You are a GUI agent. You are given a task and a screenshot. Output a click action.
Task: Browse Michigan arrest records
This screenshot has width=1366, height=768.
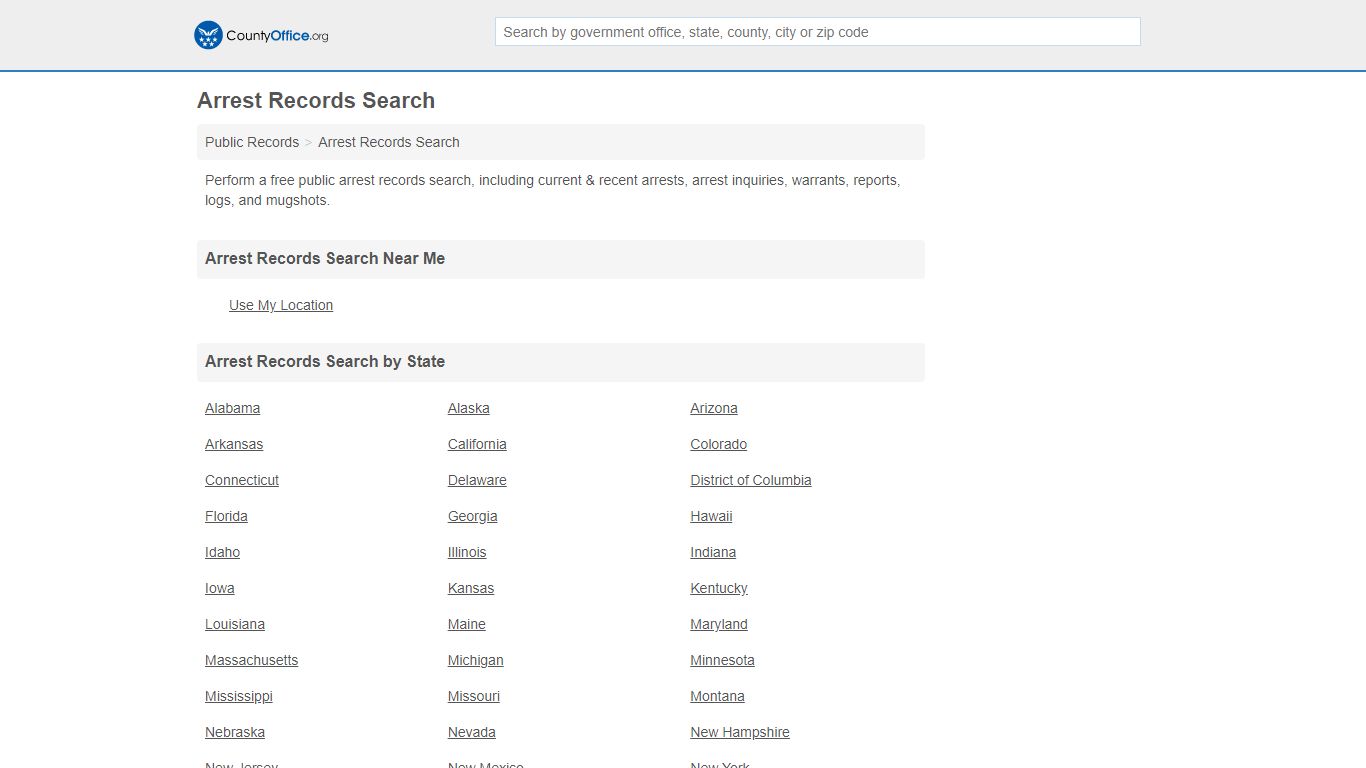476,660
